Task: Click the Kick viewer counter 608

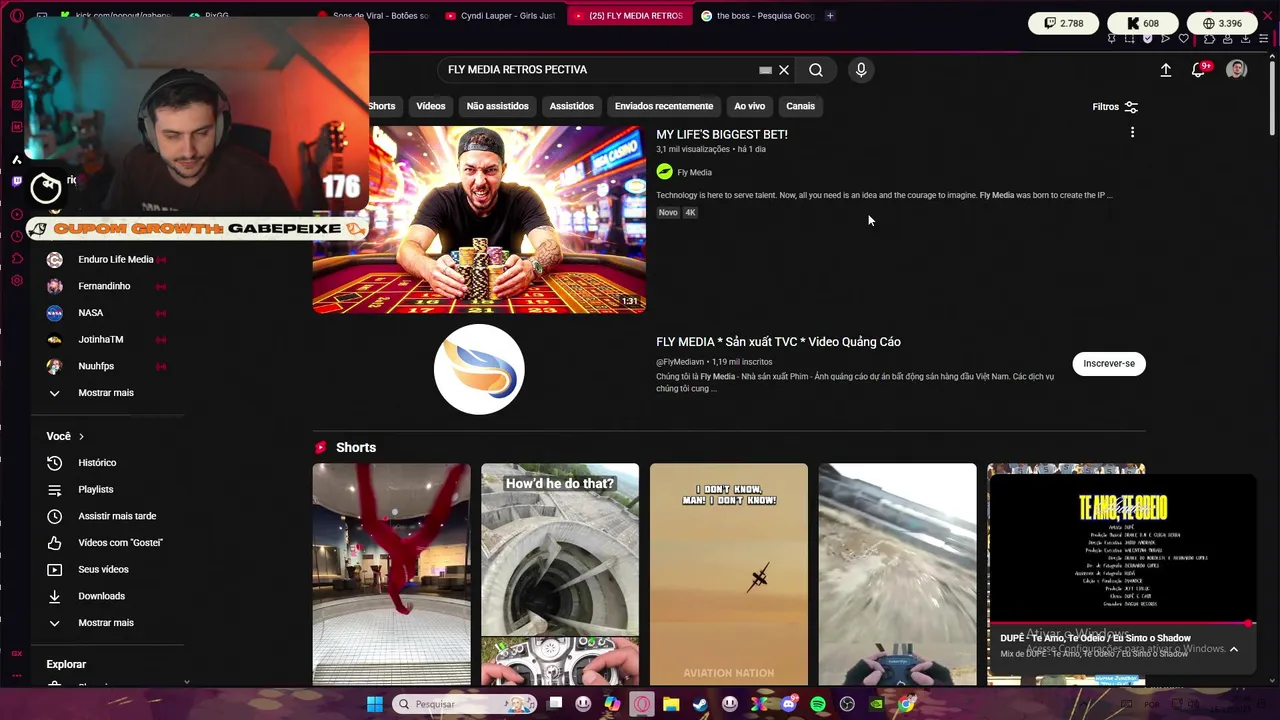Action: click(x=1143, y=23)
